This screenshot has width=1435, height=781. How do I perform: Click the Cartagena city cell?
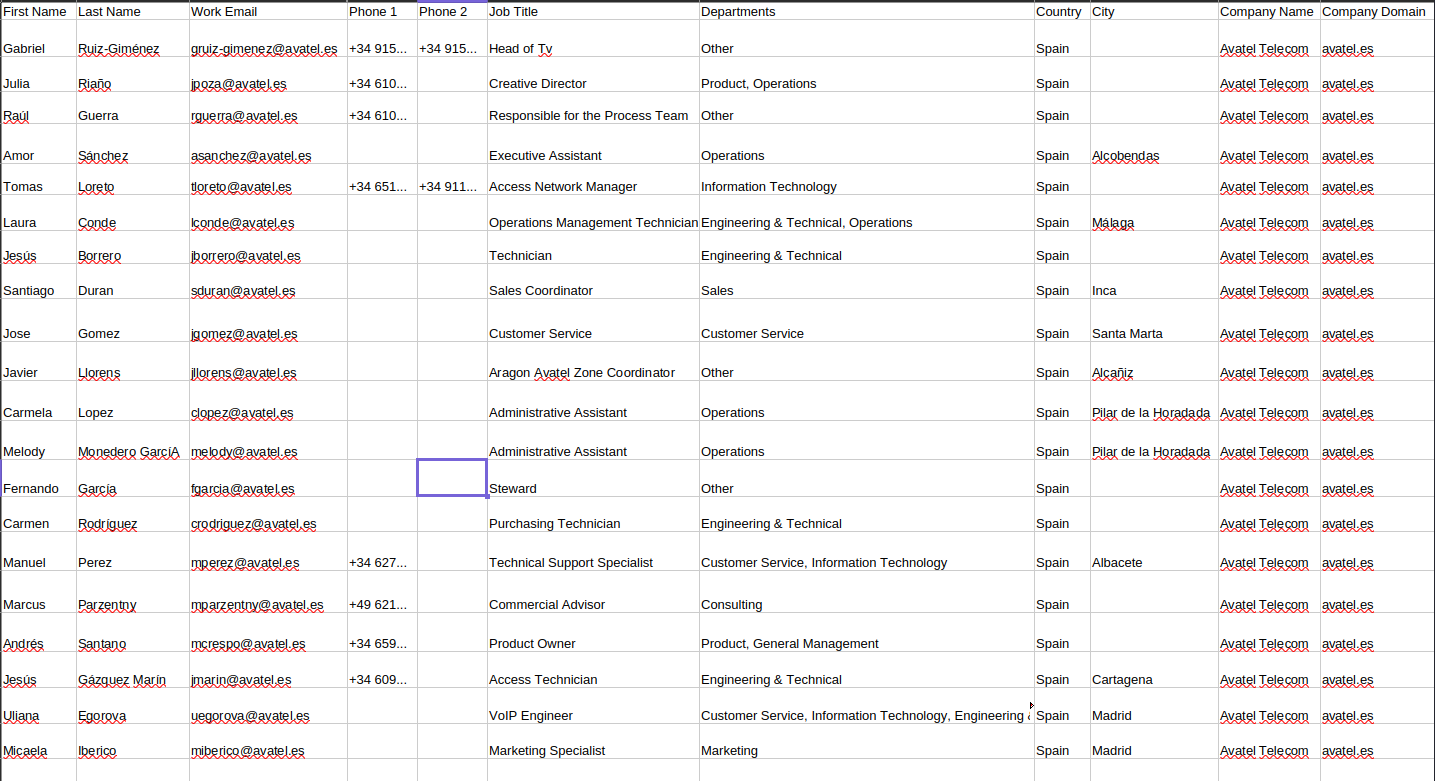(x=1154, y=670)
